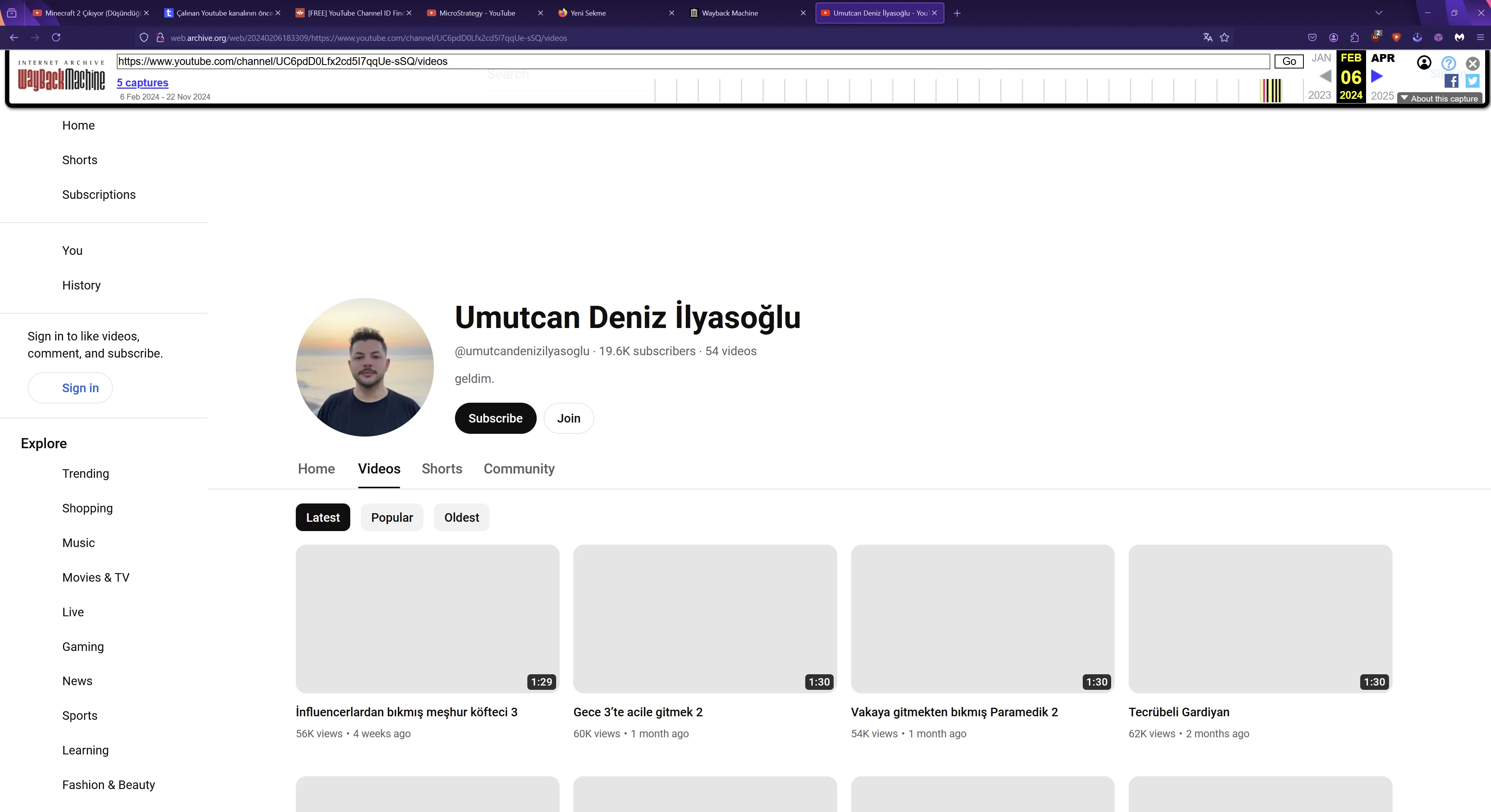Select the Popular filter chip
The height and width of the screenshot is (812, 1491).
[x=392, y=517]
